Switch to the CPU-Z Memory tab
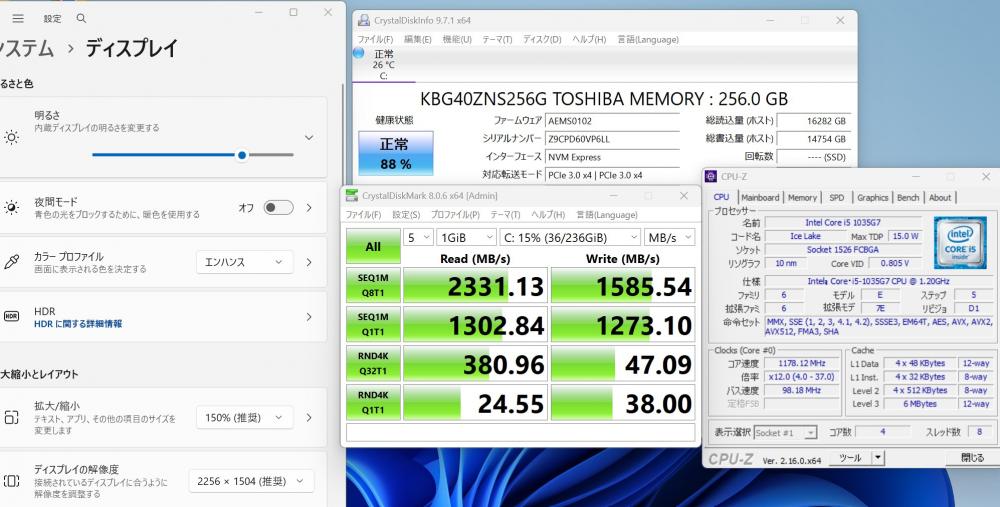The image size is (1000, 507). 802,198
